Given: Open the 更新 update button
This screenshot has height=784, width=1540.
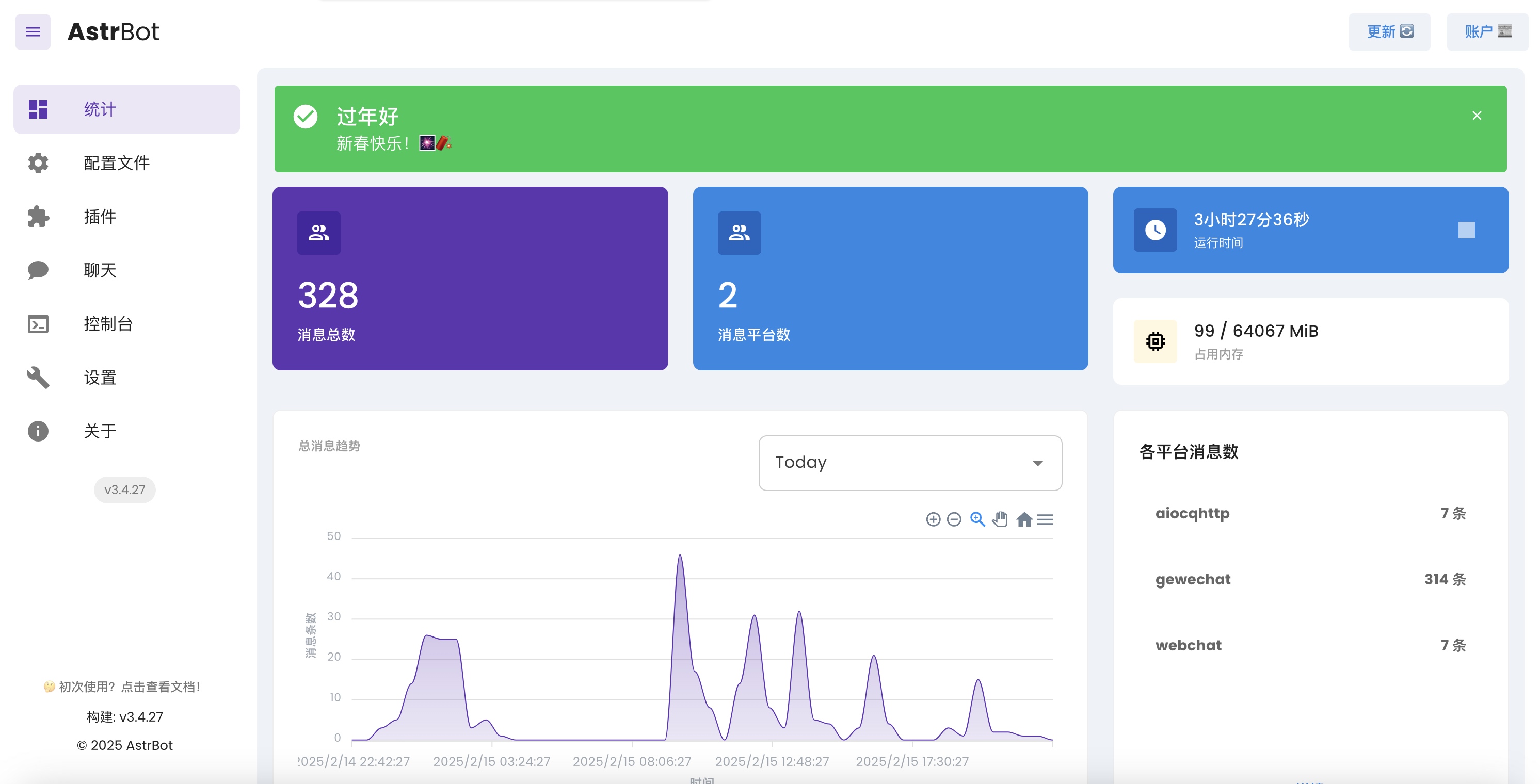Looking at the screenshot, I should coord(1389,31).
